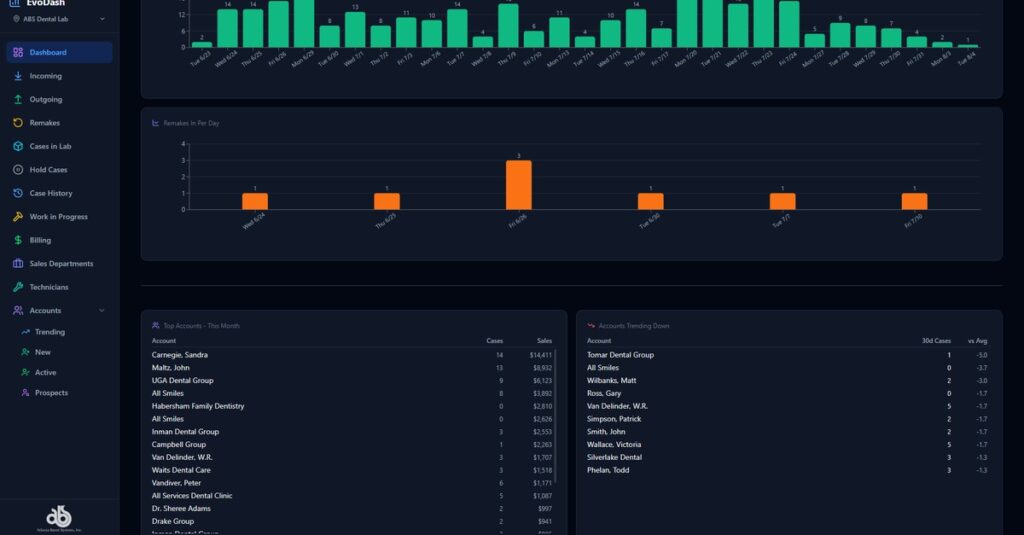
Task: Click the Sales column header in Top Accounts
Action: pyautogui.click(x=544, y=340)
